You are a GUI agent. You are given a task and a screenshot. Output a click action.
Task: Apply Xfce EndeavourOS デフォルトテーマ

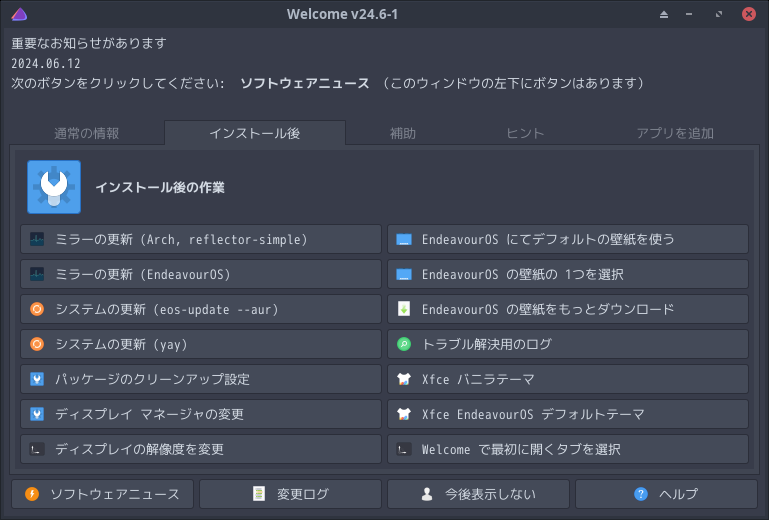(568, 414)
